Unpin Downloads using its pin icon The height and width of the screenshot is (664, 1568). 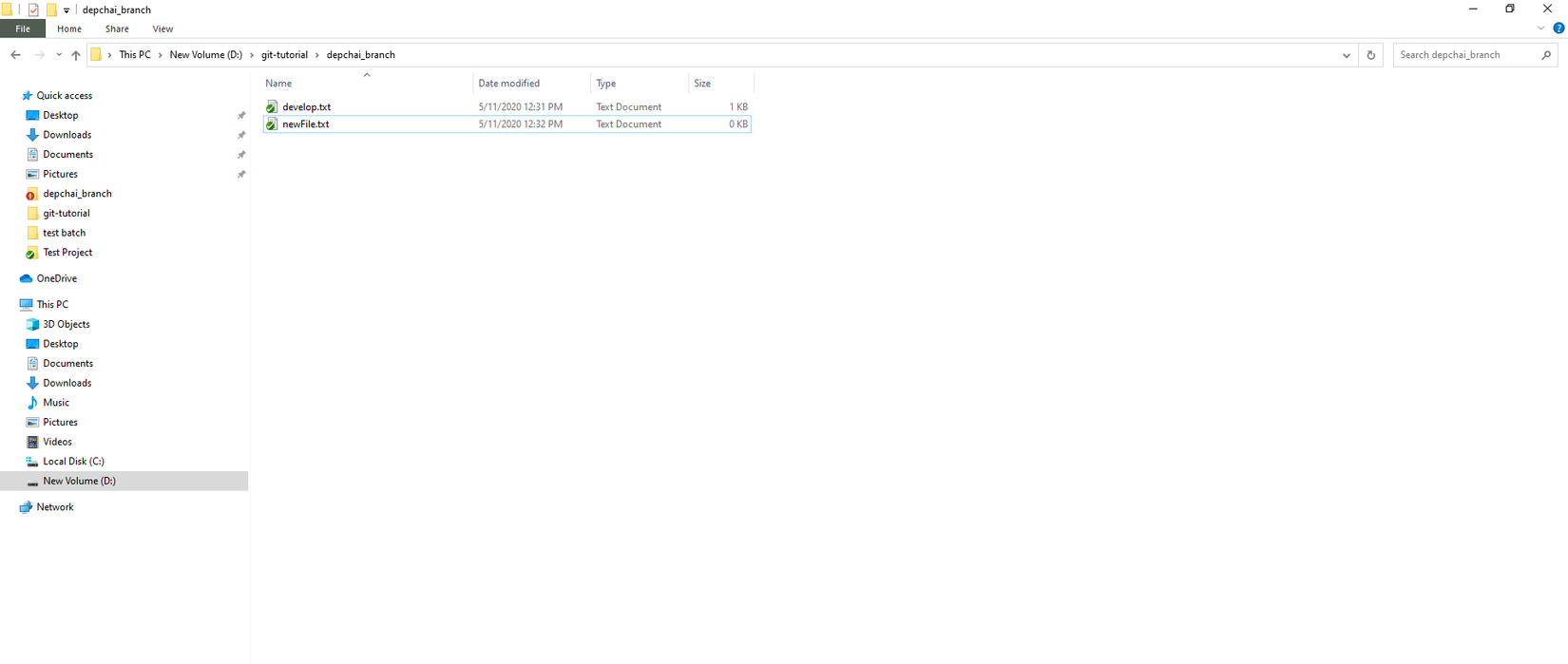pyautogui.click(x=241, y=135)
